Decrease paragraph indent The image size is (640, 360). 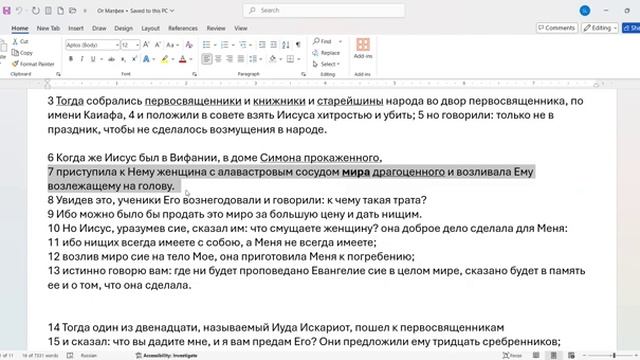tap(262, 44)
